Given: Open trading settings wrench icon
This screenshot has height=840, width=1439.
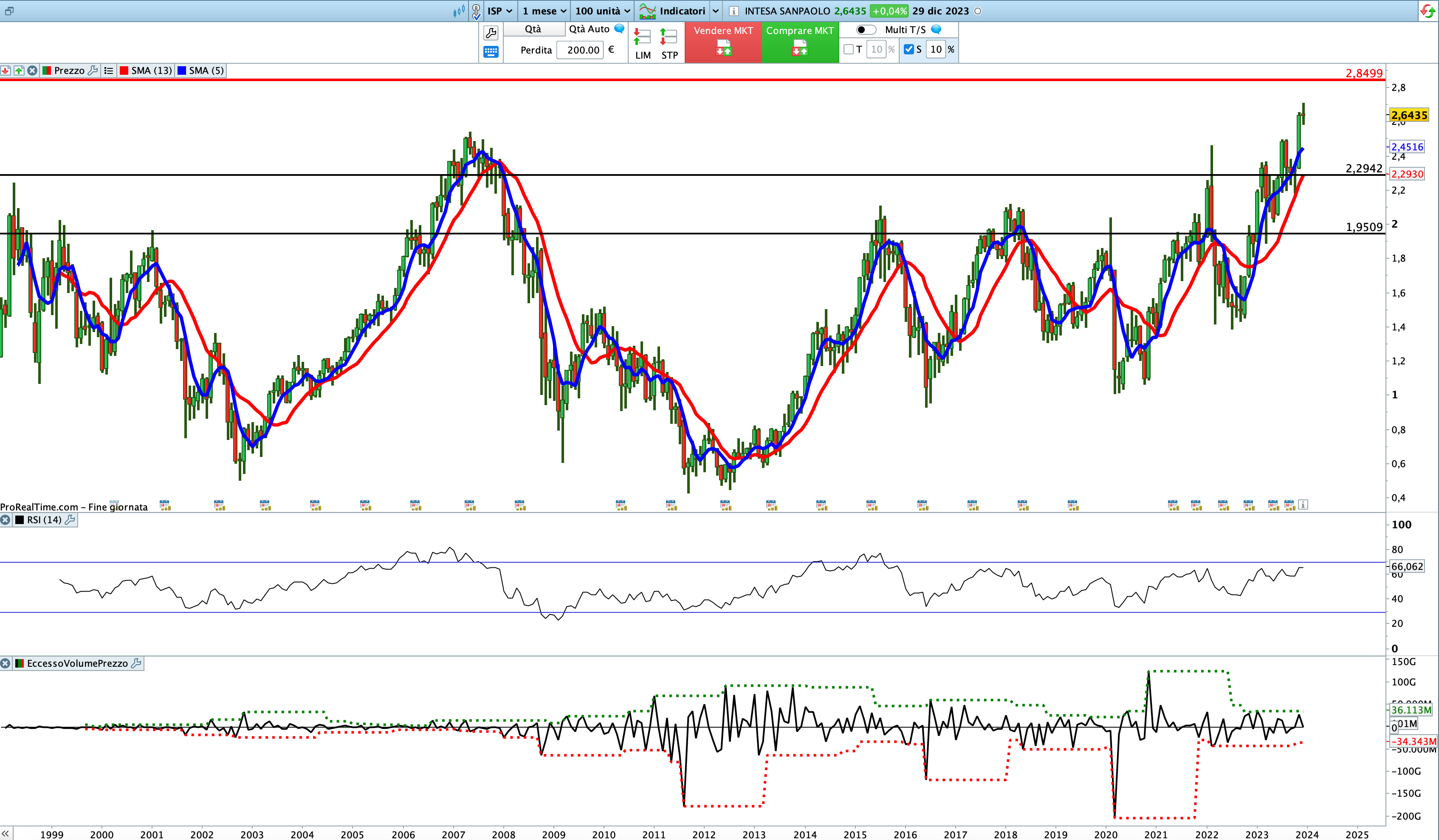Looking at the screenshot, I should tap(491, 33).
